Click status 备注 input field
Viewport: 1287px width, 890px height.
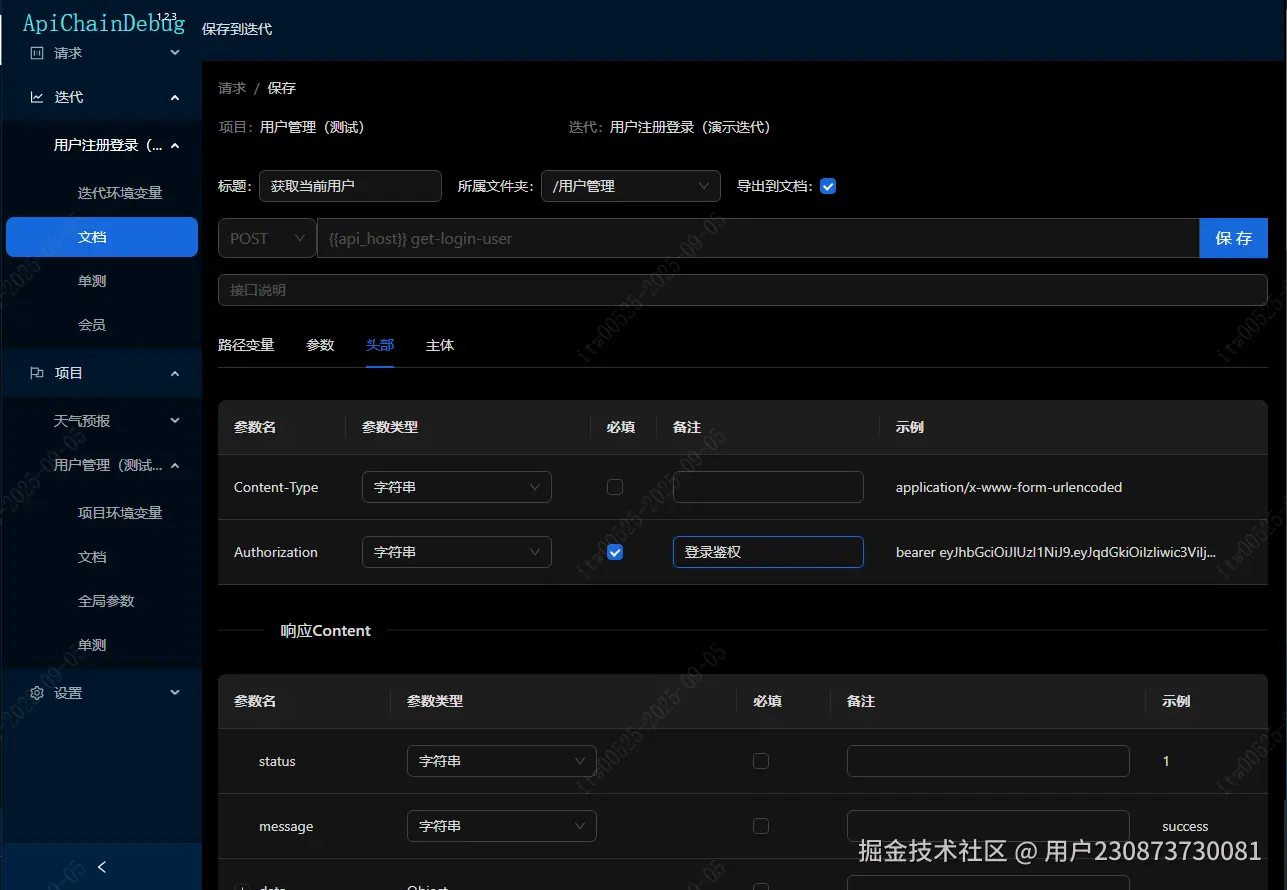[x=988, y=761]
